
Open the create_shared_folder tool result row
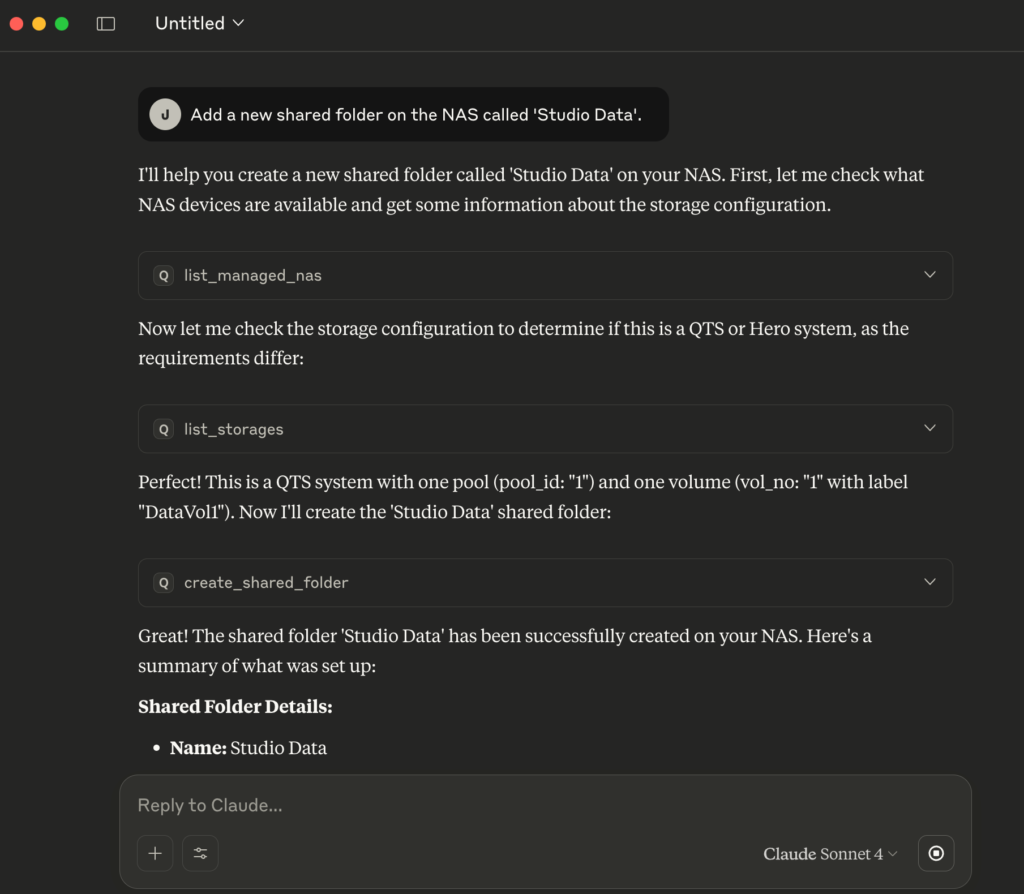click(545, 583)
